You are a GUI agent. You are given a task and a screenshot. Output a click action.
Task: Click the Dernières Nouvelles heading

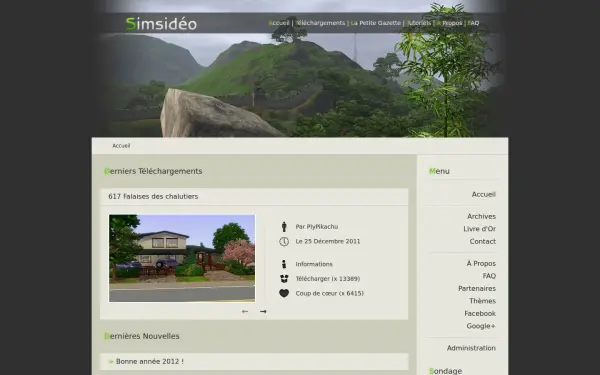pos(142,336)
